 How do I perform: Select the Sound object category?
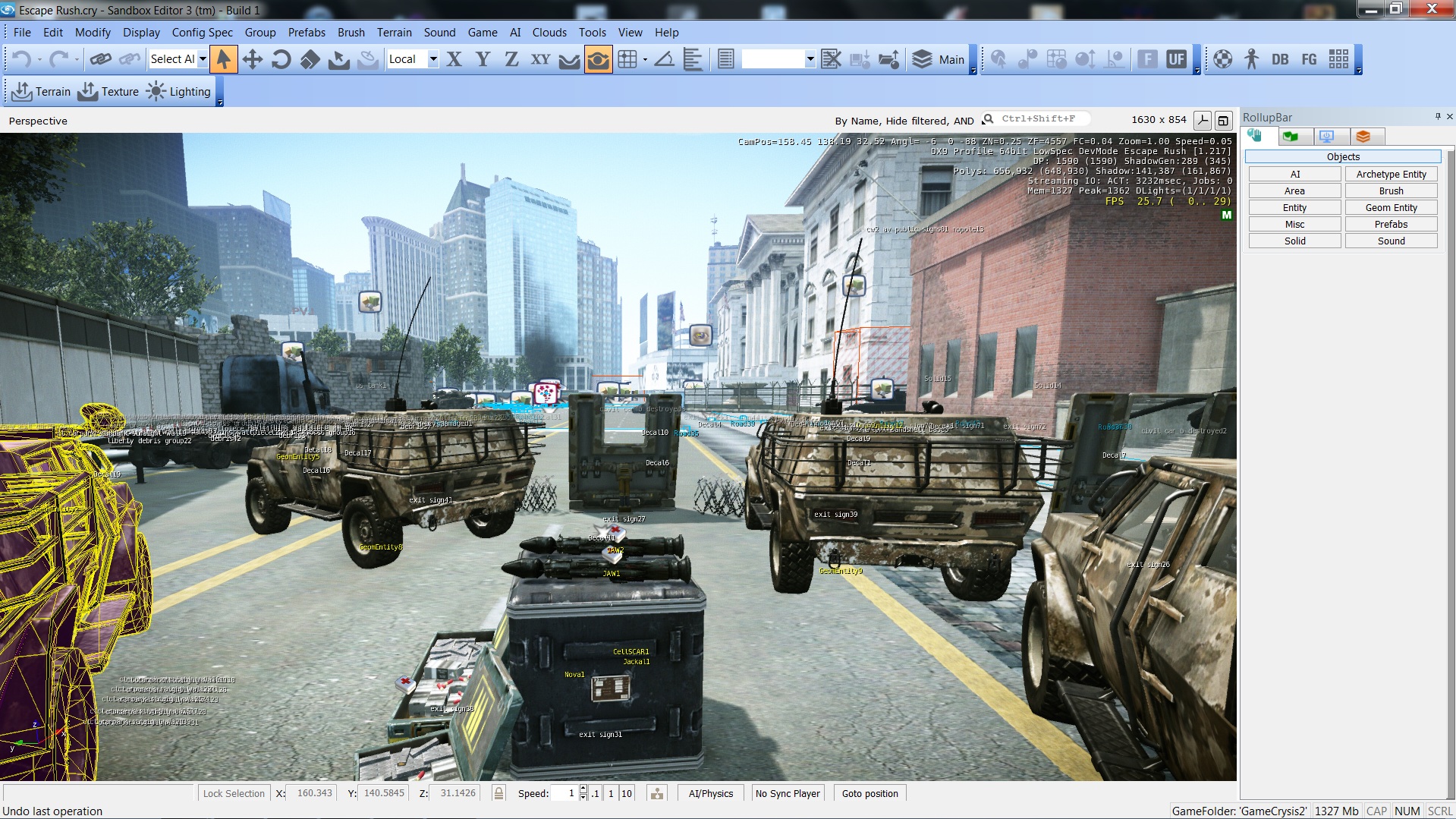[x=1392, y=241]
